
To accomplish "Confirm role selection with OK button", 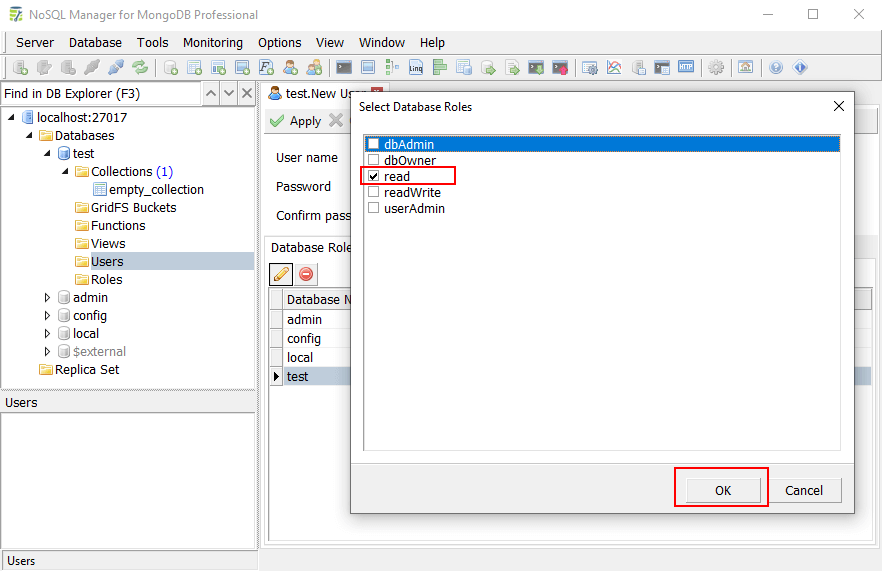I will pyautogui.click(x=722, y=490).
